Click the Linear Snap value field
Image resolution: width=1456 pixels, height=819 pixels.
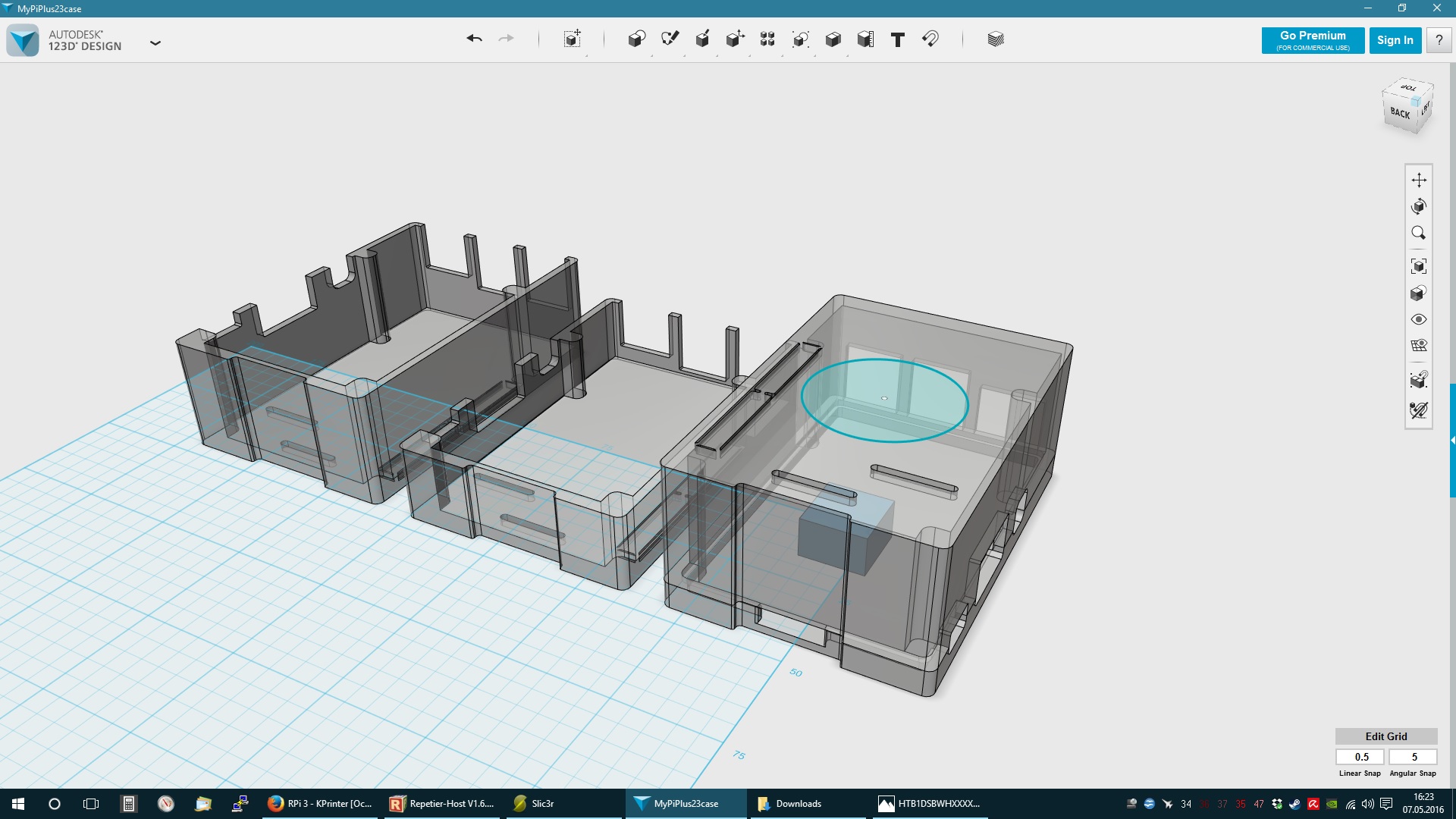[1361, 757]
